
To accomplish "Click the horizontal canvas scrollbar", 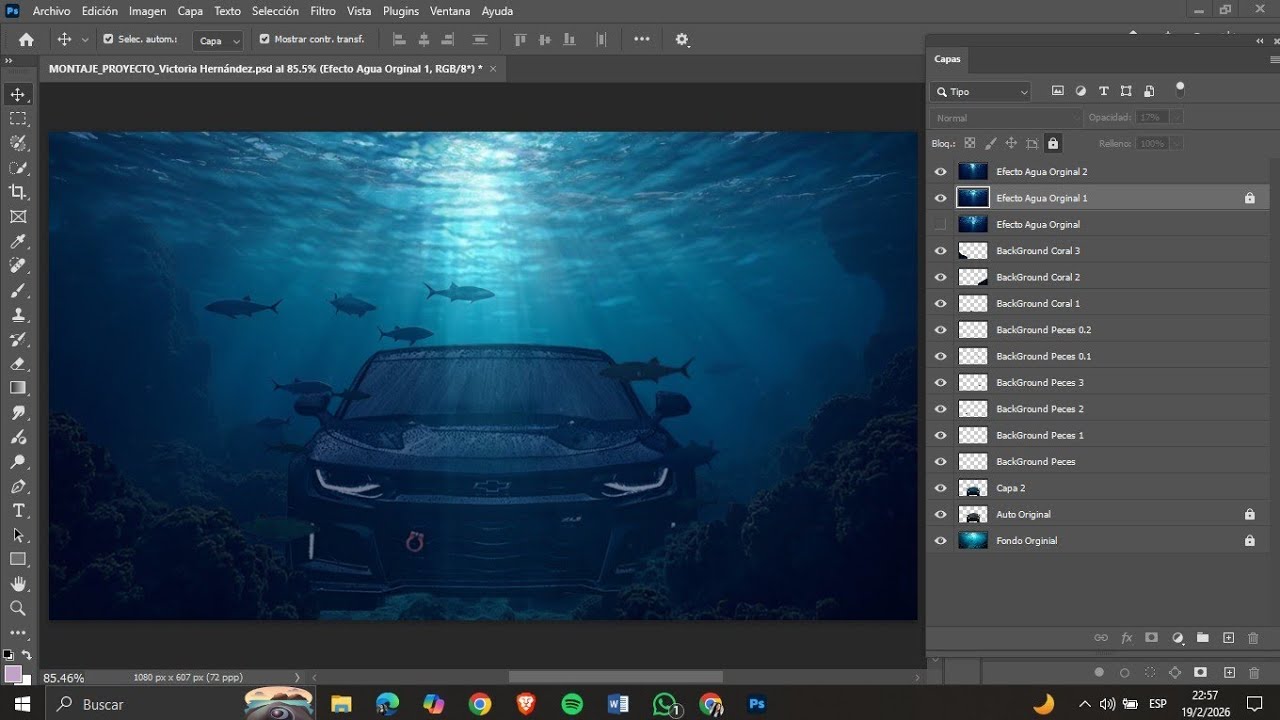I will tap(615, 677).
